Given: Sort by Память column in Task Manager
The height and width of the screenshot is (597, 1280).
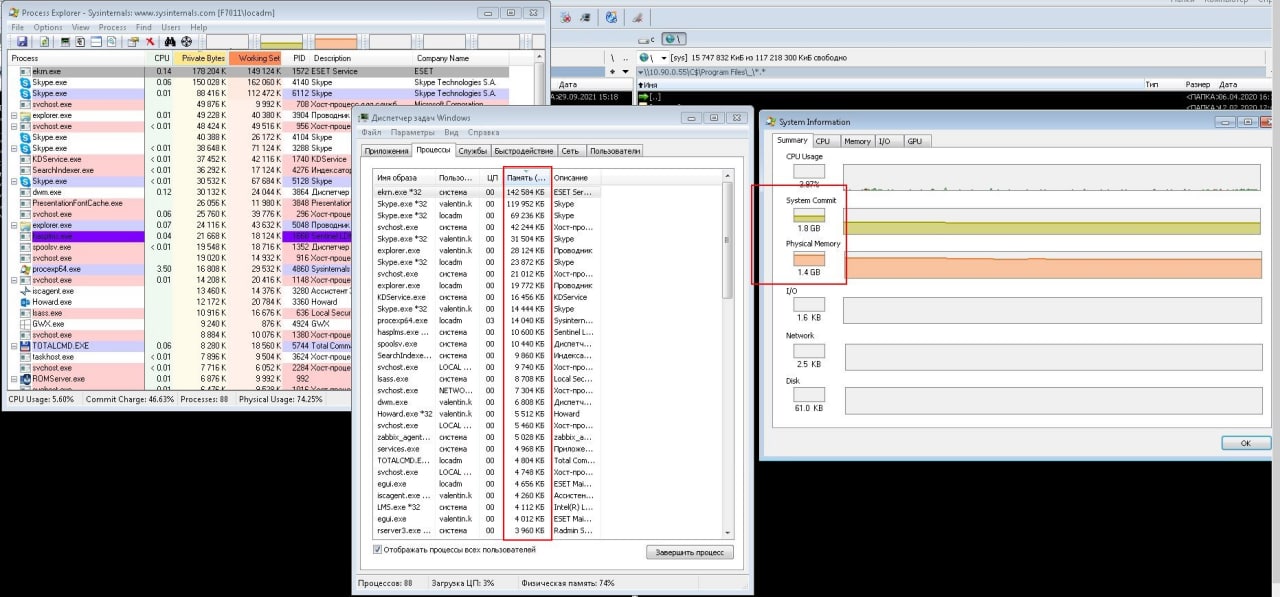Looking at the screenshot, I should (527, 177).
